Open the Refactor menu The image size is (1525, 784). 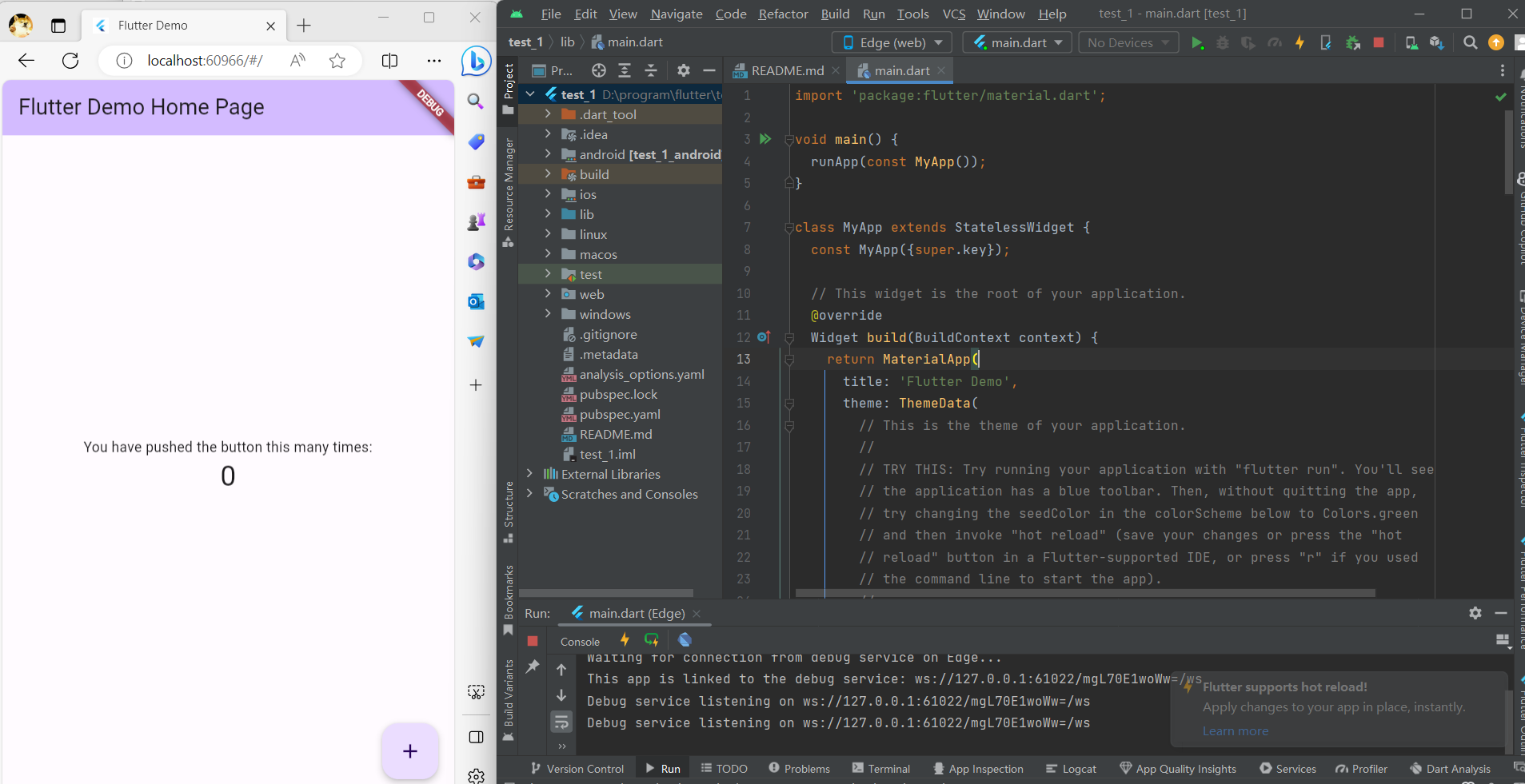[783, 14]
